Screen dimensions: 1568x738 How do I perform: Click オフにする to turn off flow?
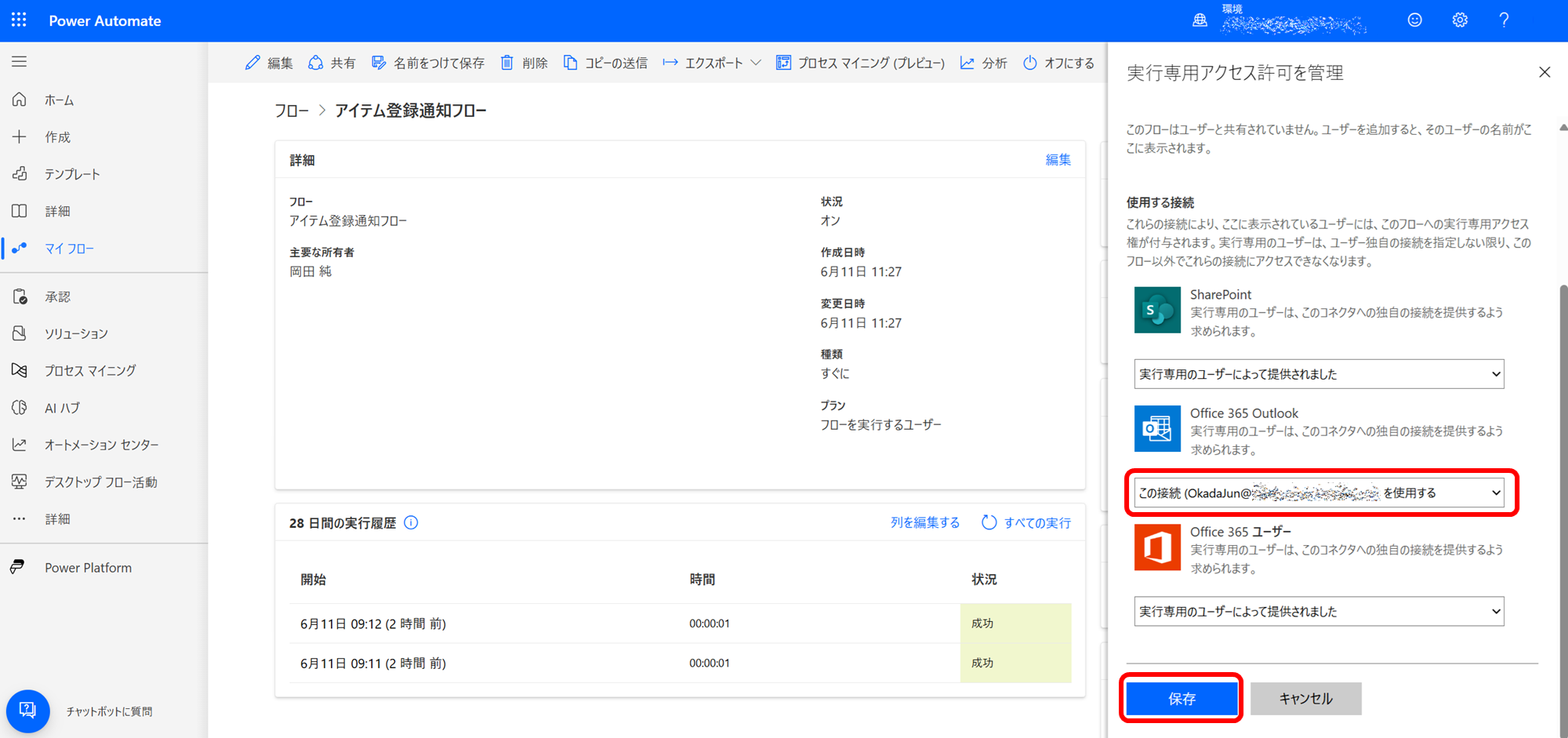coord(1058,63)
